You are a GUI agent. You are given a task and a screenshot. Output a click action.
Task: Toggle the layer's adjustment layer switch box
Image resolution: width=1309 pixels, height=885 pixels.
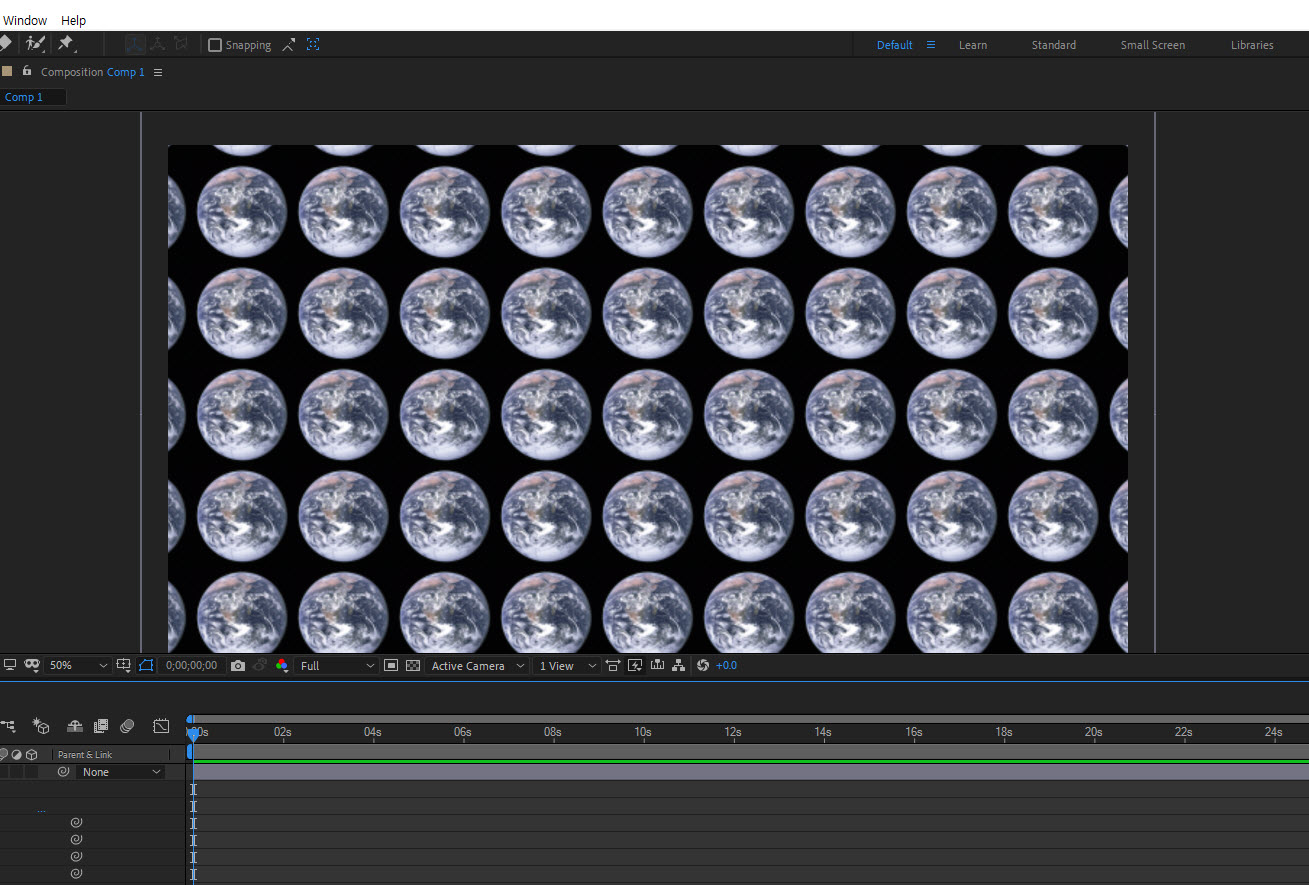pos(17,772)
